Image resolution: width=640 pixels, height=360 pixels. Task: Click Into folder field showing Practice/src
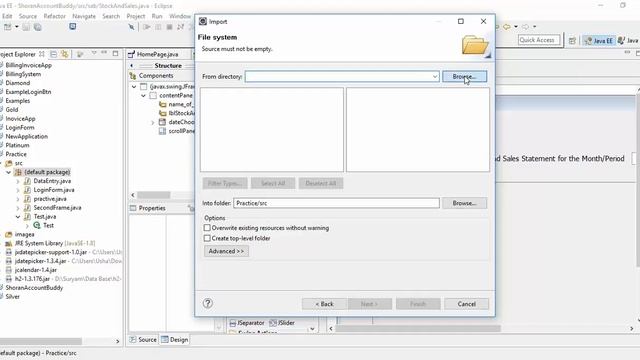pyautogui.click(x=336, y=203)
